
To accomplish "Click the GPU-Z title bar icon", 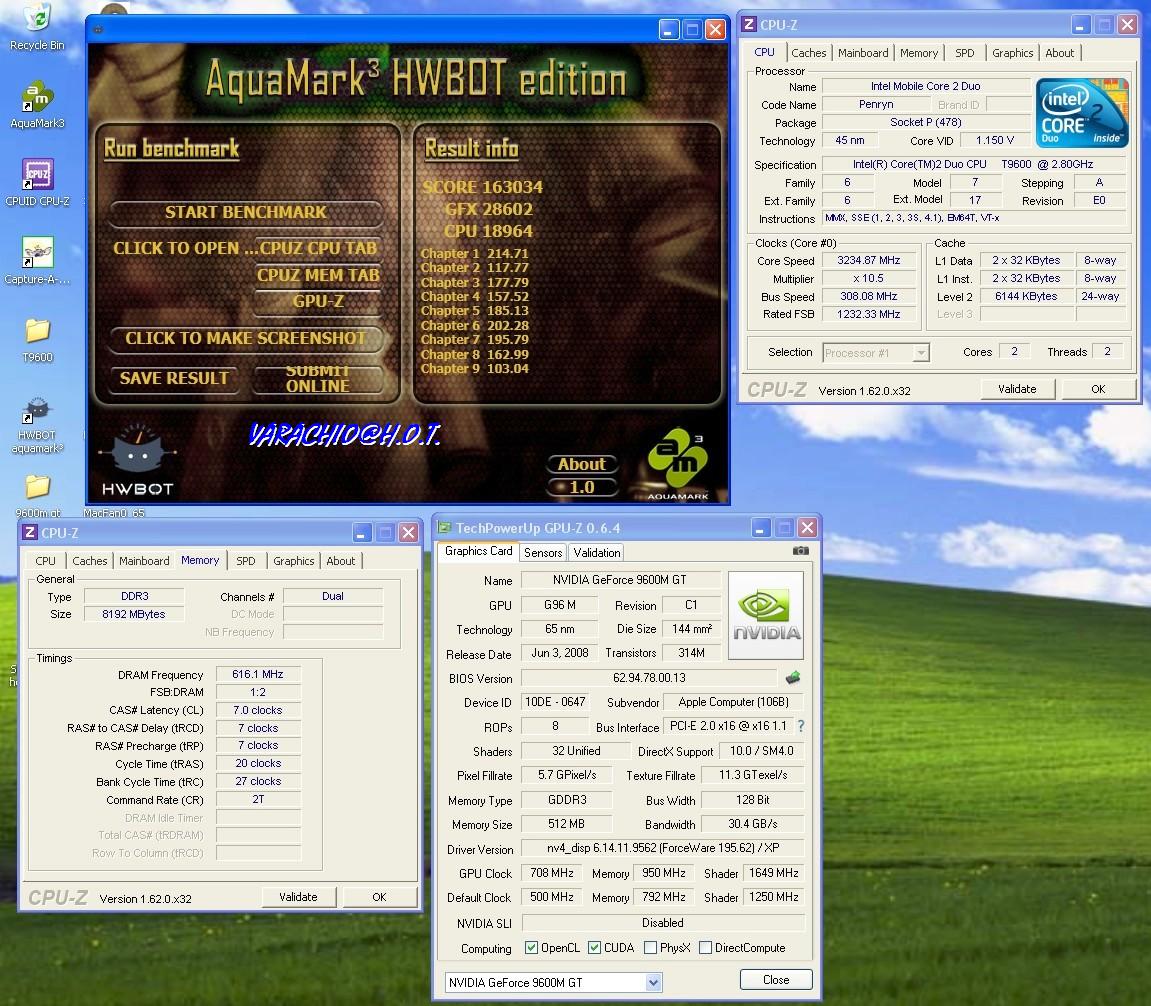I will pyautogui.click(x=444, y=527).
